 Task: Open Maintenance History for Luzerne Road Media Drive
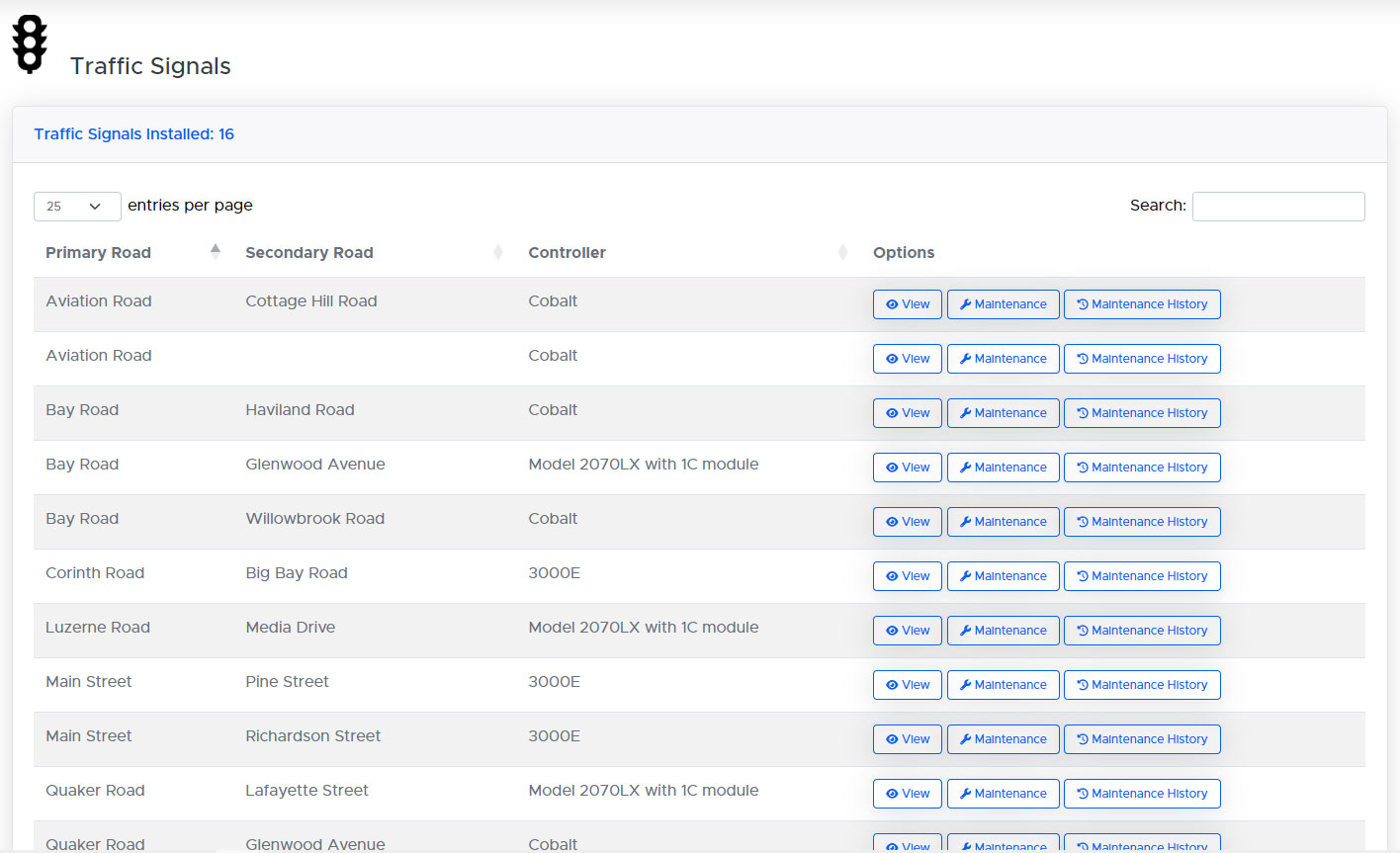click(x=1142, y=631)
